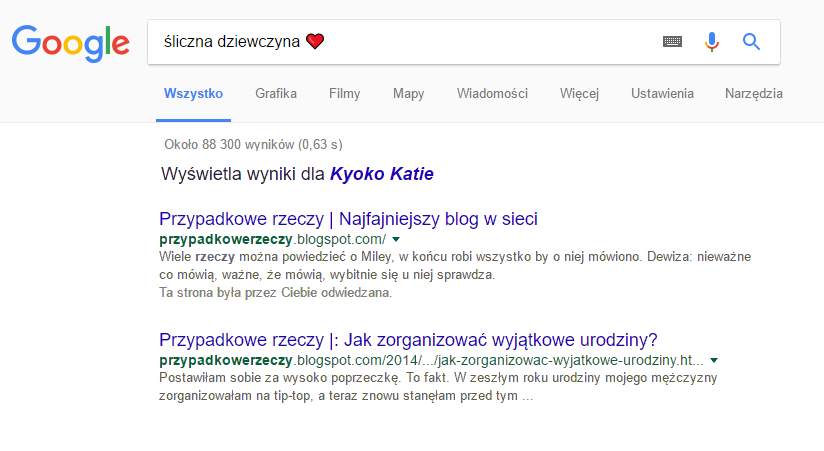
Task: Open Narzędzia search tools
Action: pyautogui.click(x=754, y=94)
